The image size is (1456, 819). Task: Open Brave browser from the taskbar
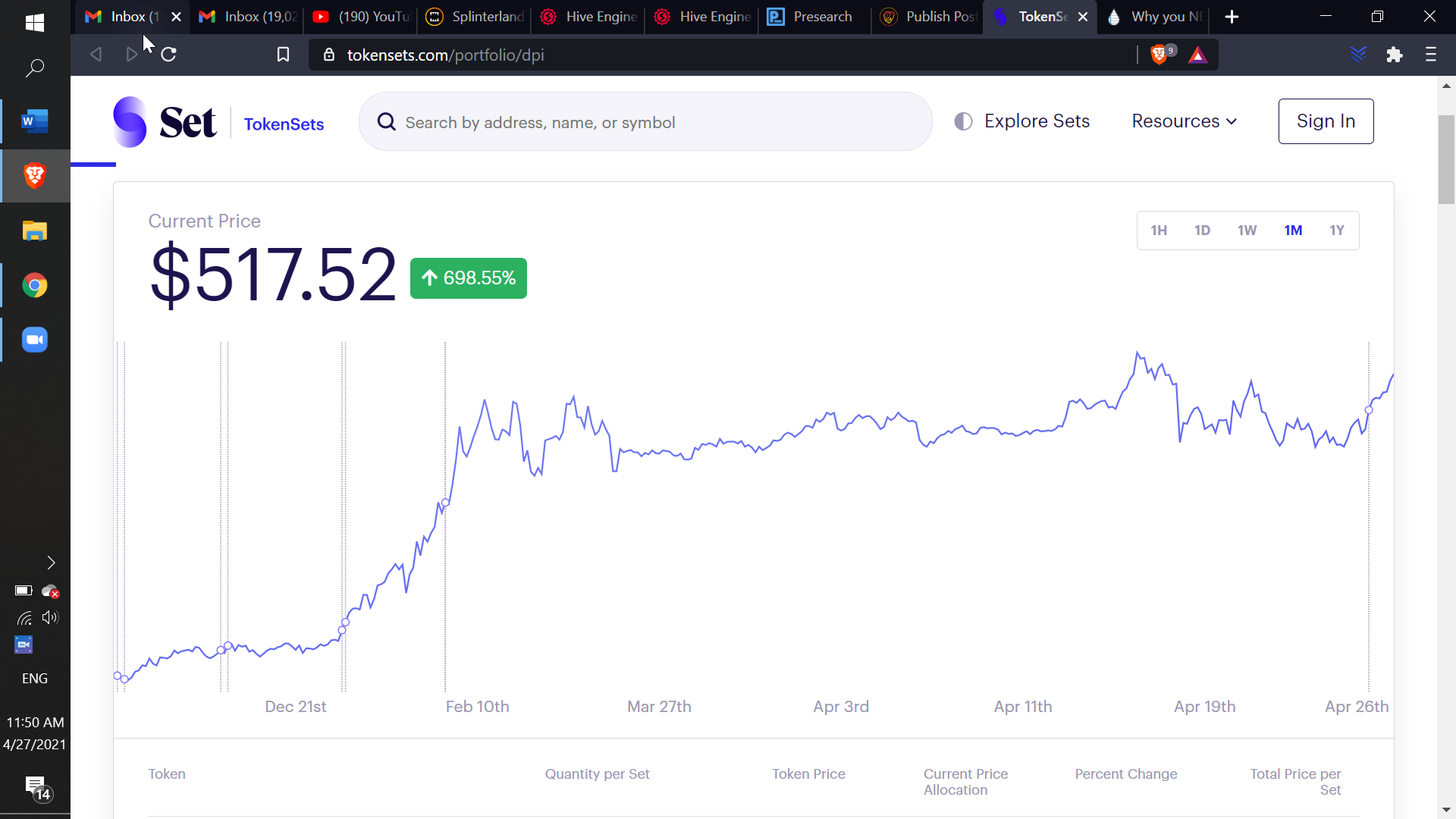(35, 176)
